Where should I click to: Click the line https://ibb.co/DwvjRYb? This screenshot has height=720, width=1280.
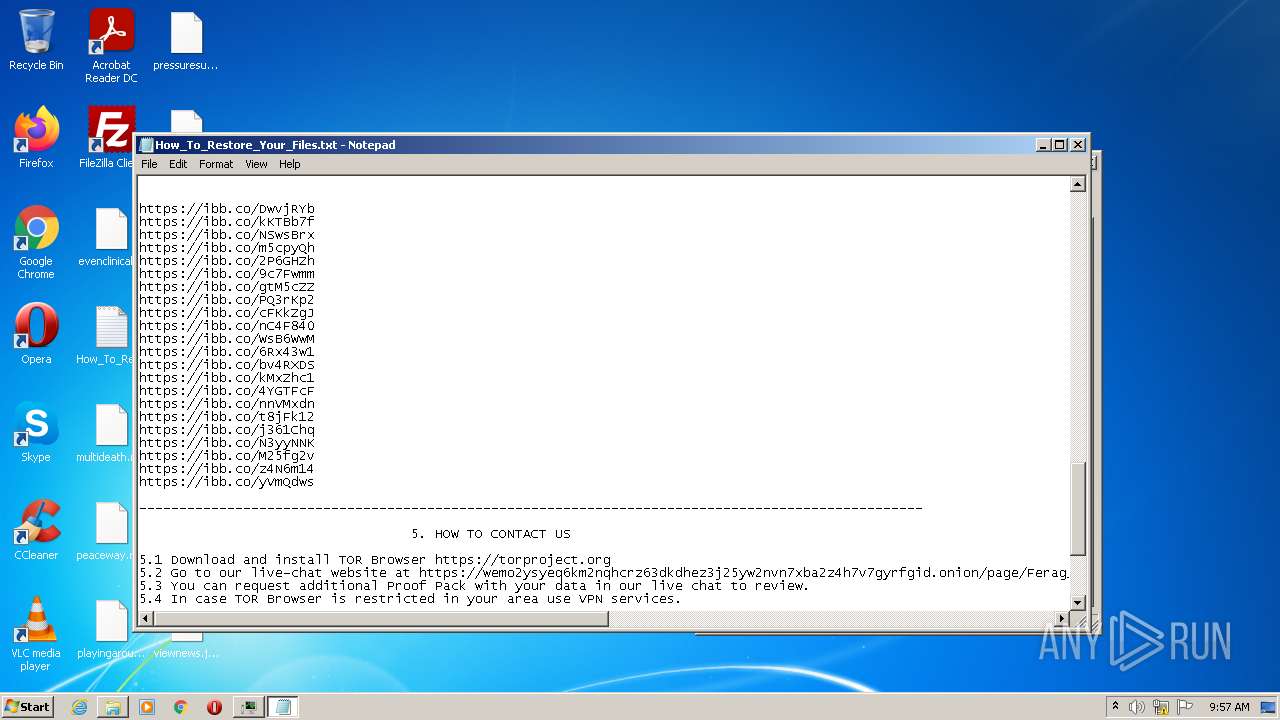tap(227, 209)
